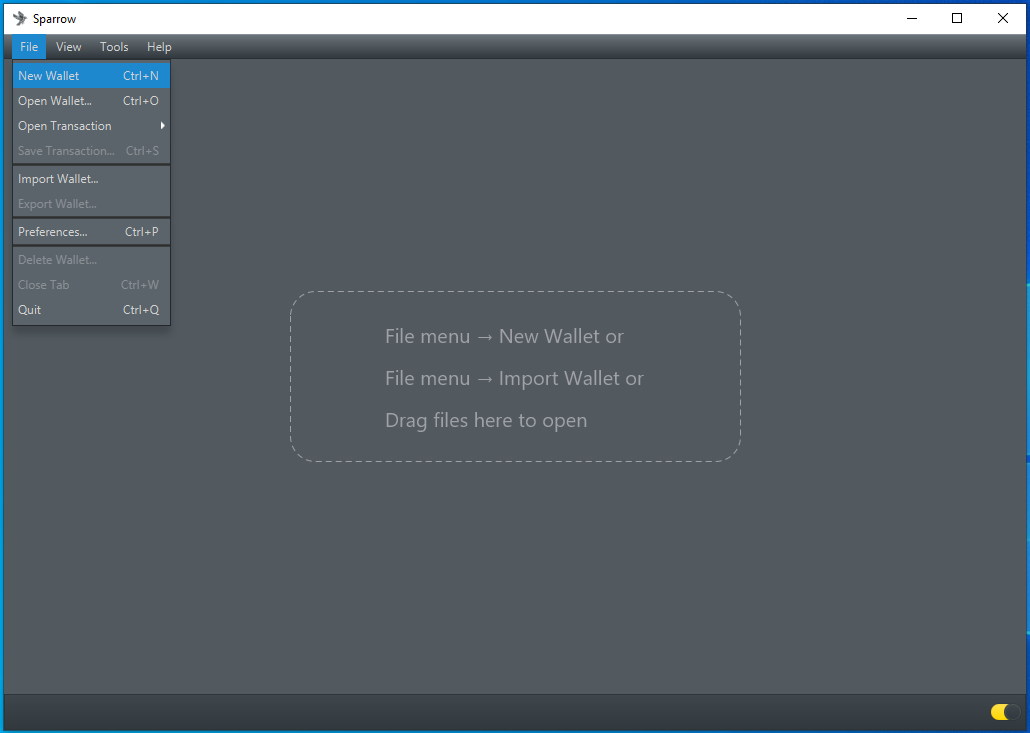Open the Help menu
The height and width of the screenshot is (733, 1030).
[x=159, y=47]
